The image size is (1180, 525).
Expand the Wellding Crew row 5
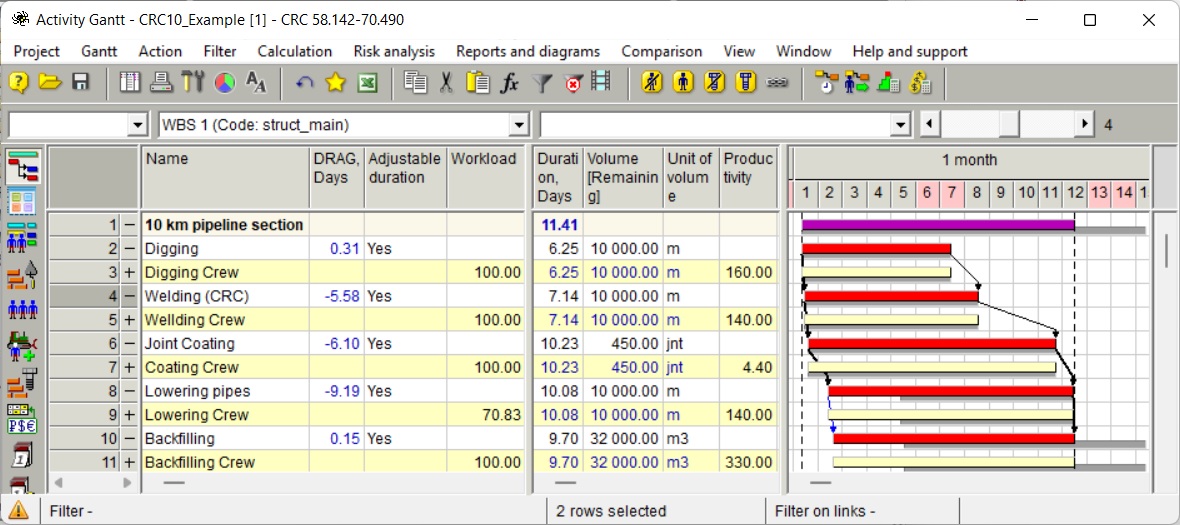point(129,320)
